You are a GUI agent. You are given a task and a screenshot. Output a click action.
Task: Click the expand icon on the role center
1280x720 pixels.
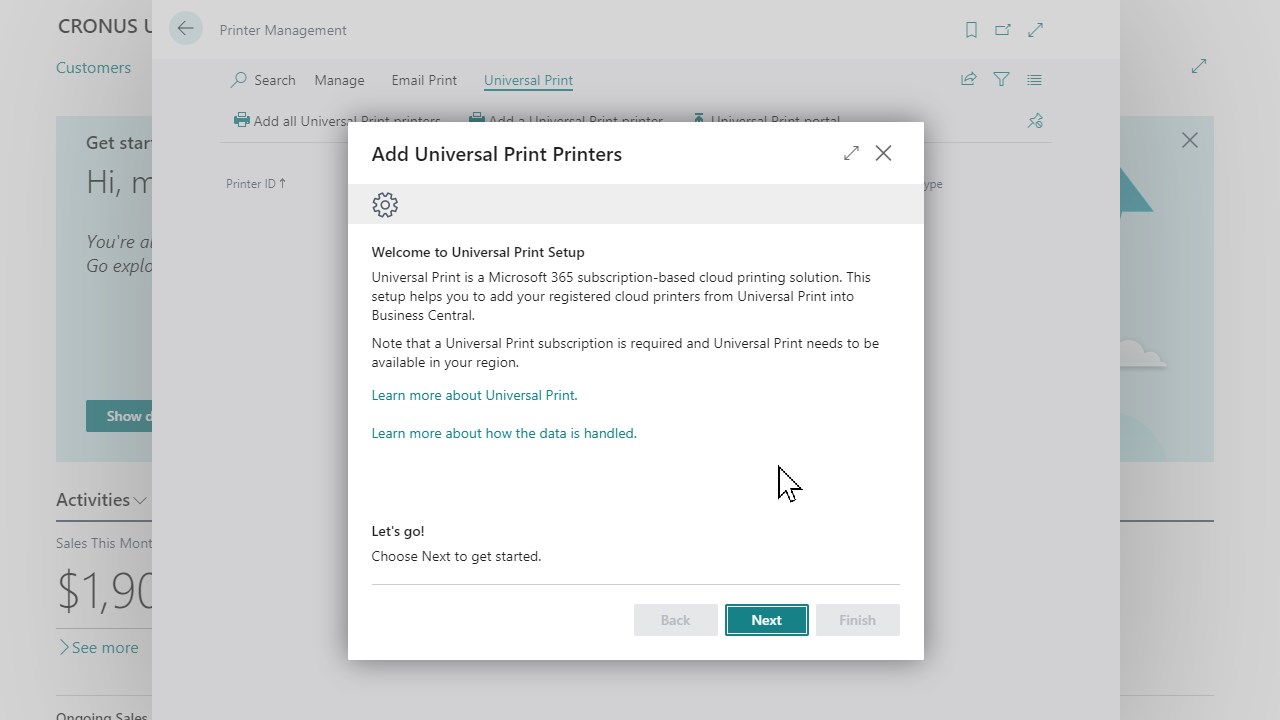tap(1199, 66)
